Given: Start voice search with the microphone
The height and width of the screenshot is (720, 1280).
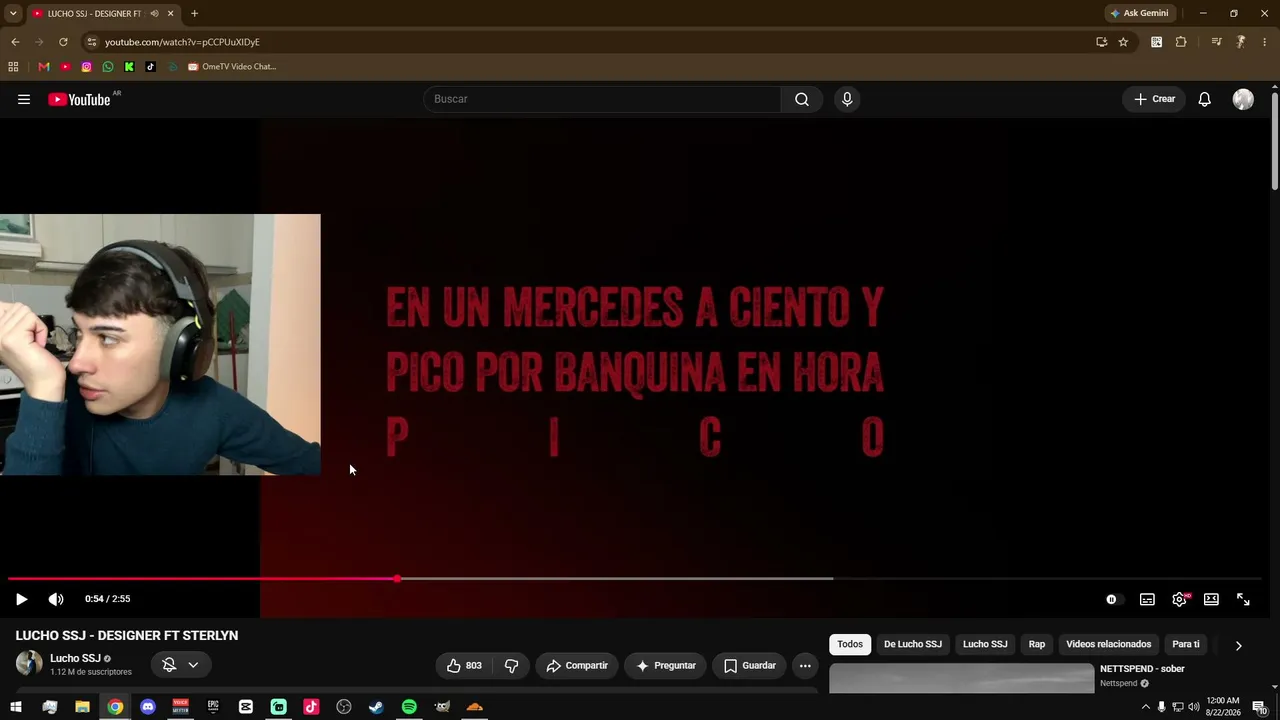Looking at the screenshot, I should [847, 99].
